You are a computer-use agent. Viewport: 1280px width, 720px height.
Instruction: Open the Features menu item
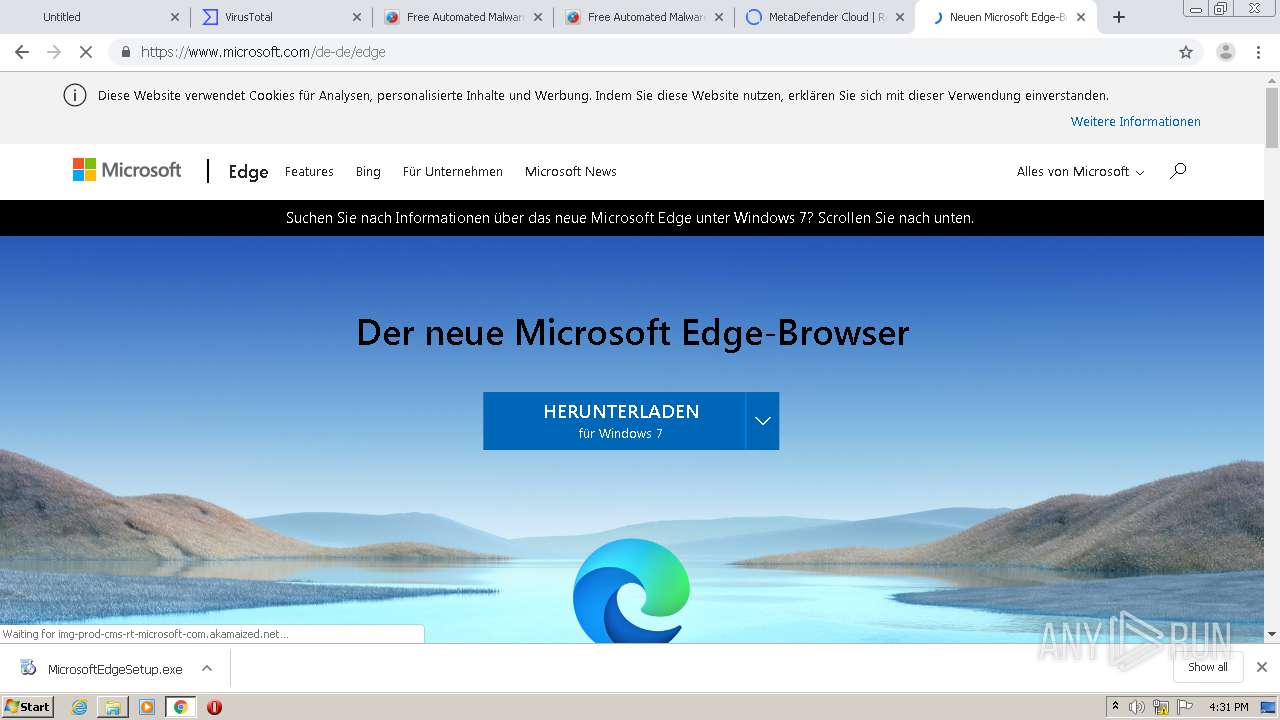(x=309, y=172)
